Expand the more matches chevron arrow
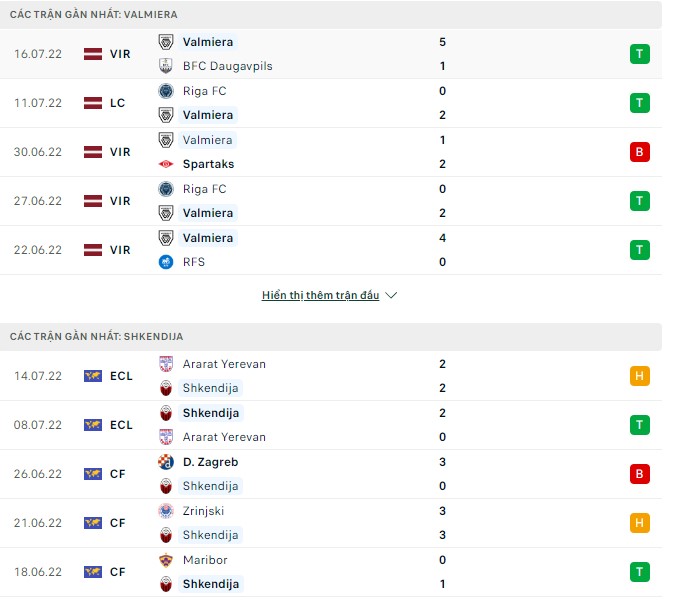This screenshot has width=673, height=600. pos(391,296)
